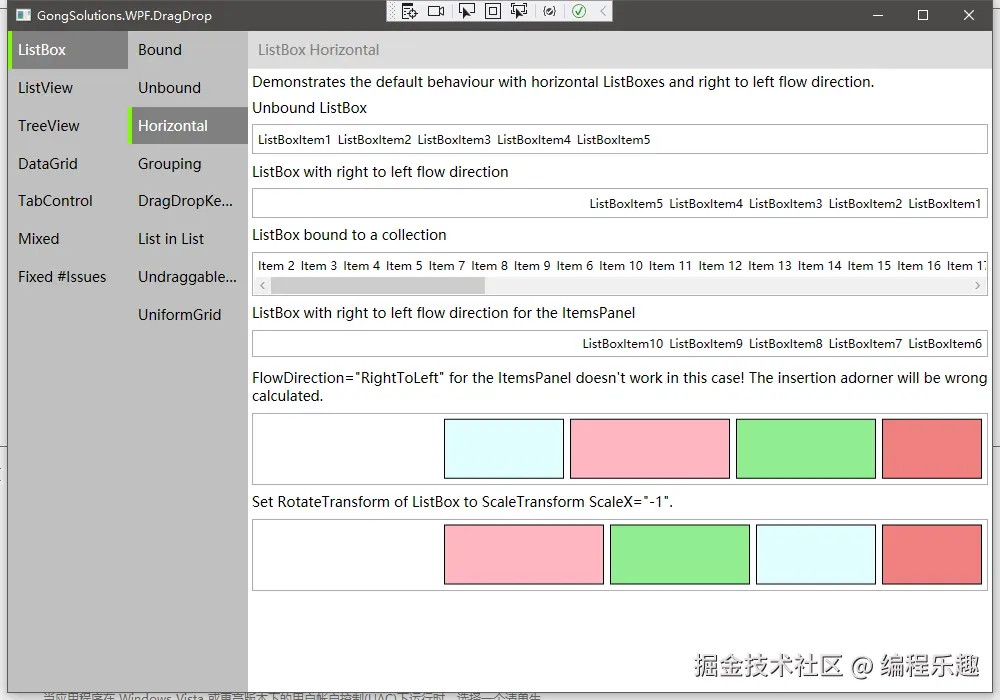The height and width of the screenshot is (700, 1000).
Task: Select ListBoxItem6 in the ItemsPanel list
Action: point(945,344)
